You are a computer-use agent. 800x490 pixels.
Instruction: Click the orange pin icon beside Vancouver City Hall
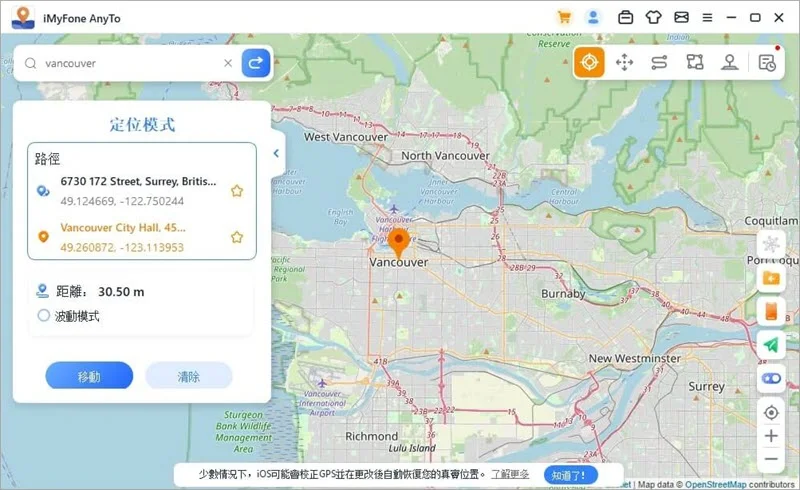43,237
